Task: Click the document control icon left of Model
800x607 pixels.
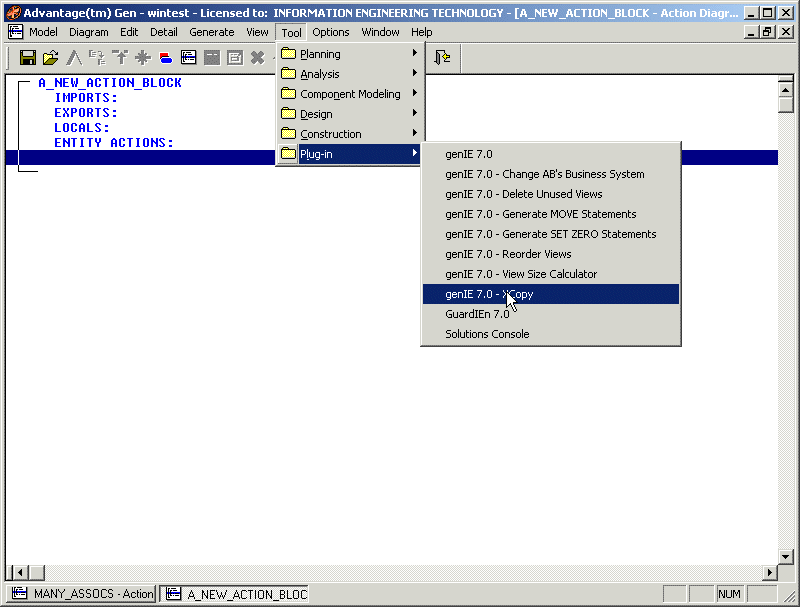Action: click(x=15, y=32)
